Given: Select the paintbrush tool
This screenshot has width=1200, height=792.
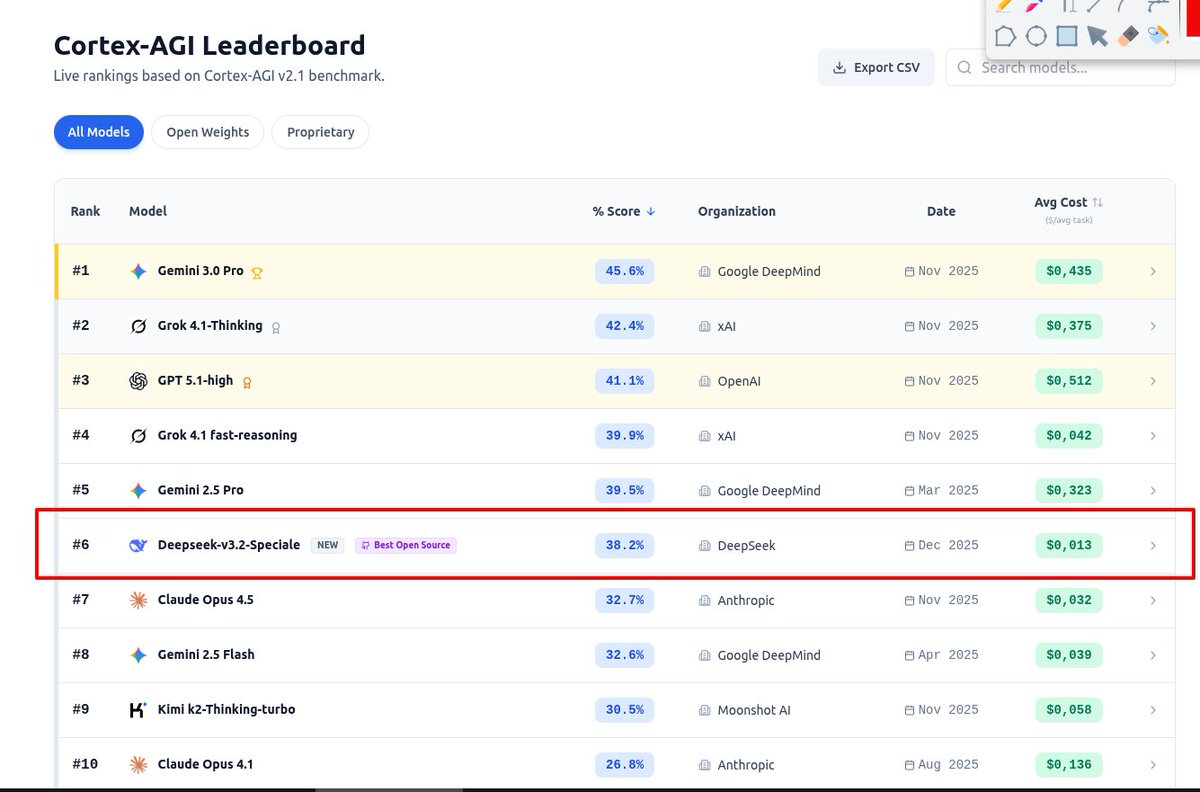Looking at the screenshot, I should (1036, 5).
